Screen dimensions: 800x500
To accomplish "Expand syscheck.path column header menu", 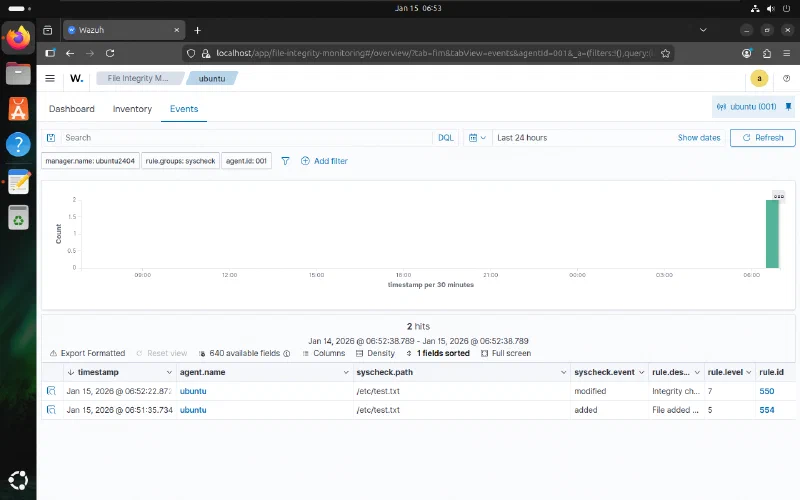I will tap(563, 372).
